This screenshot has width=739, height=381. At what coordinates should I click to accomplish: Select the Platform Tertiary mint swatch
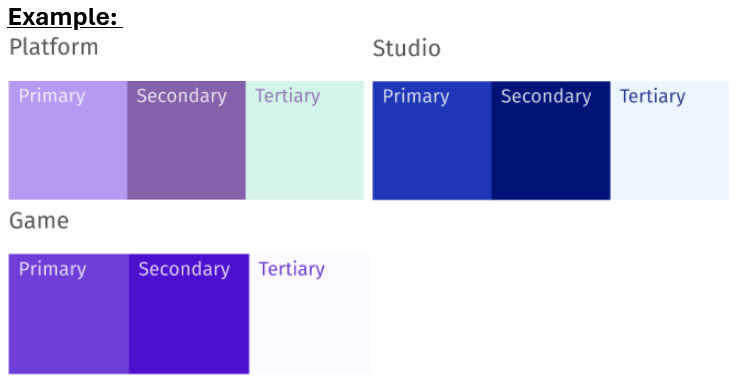click(x=305, y=140)
